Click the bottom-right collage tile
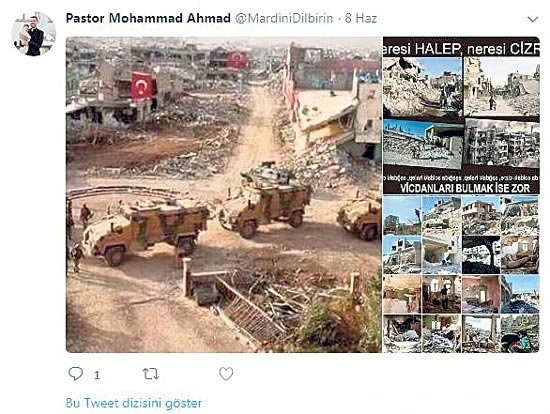Screen dimensions: 550x414 [x=520, y=333]
